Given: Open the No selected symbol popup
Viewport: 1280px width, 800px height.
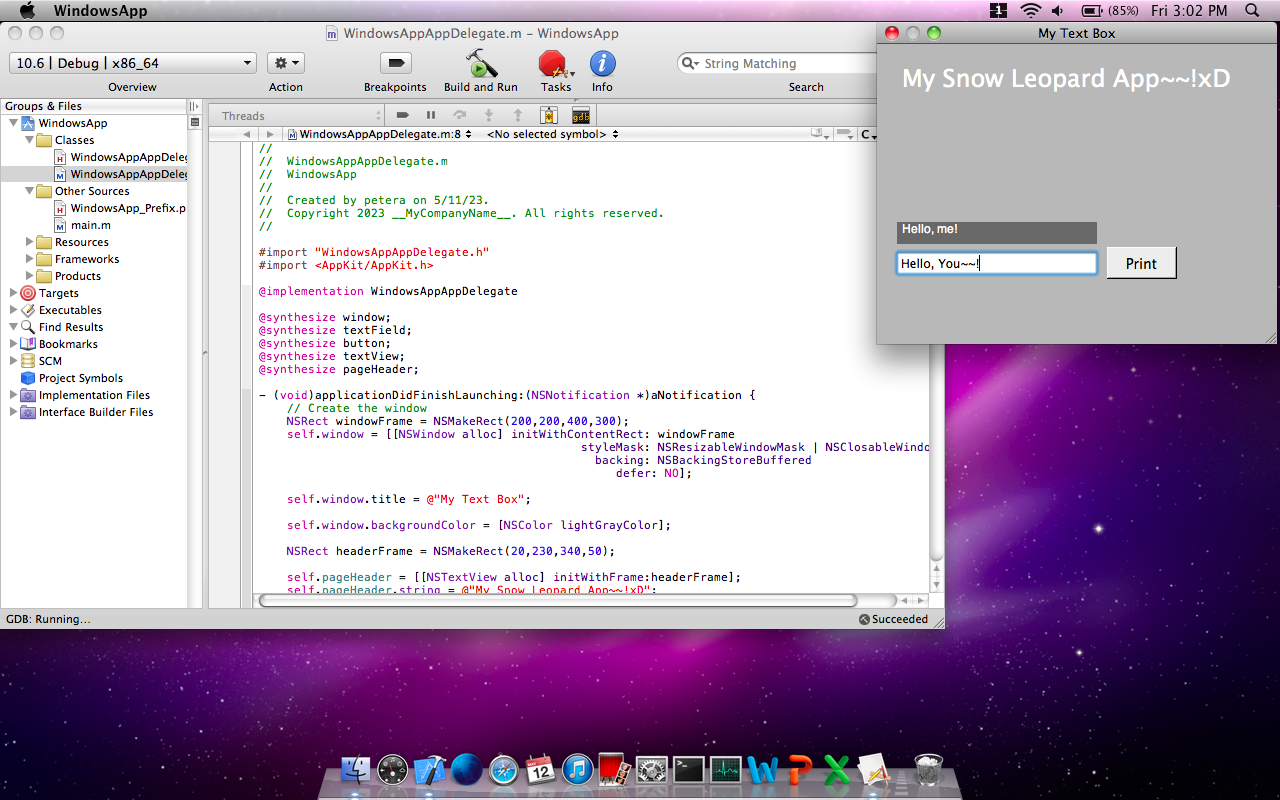Looking at the screenshot, I should [x=552, y=134].
